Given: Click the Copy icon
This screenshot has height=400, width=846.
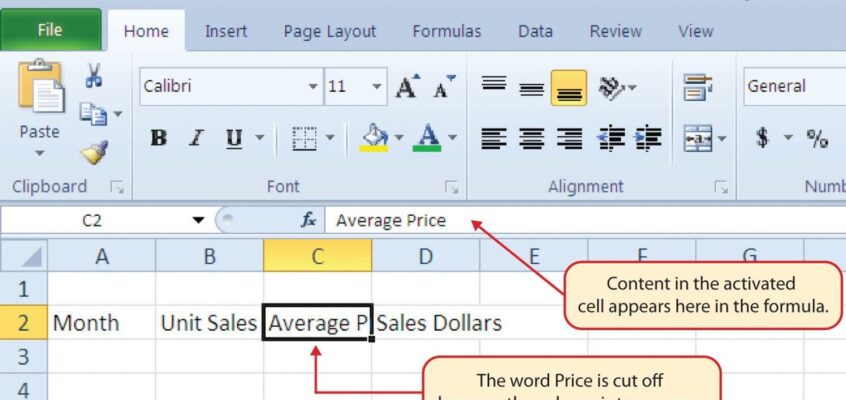Looking at the screenshot, I should [93, 114].
